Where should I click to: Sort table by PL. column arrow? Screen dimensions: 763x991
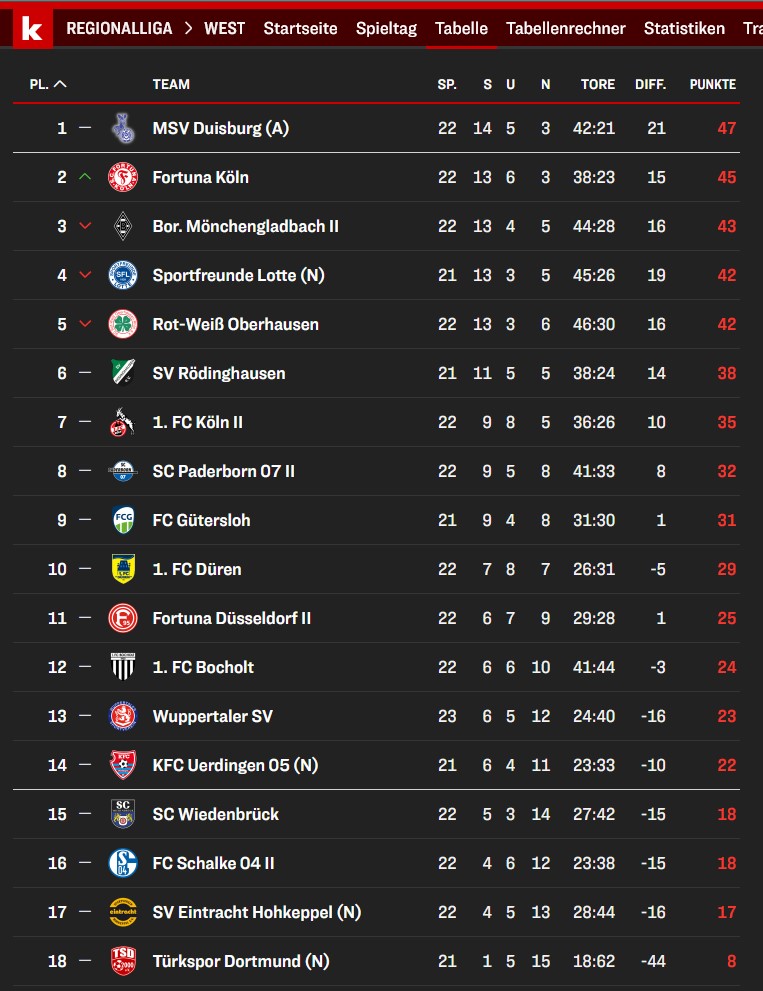click(x=60, y=85)
